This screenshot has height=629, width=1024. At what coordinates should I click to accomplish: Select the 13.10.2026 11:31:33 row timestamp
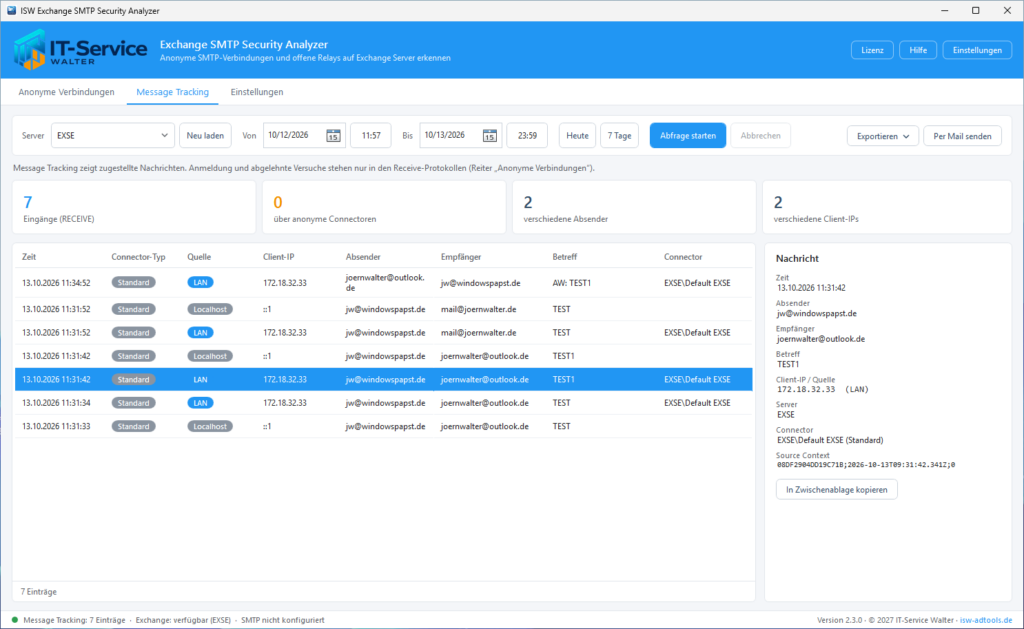click(x=56, y=427)
